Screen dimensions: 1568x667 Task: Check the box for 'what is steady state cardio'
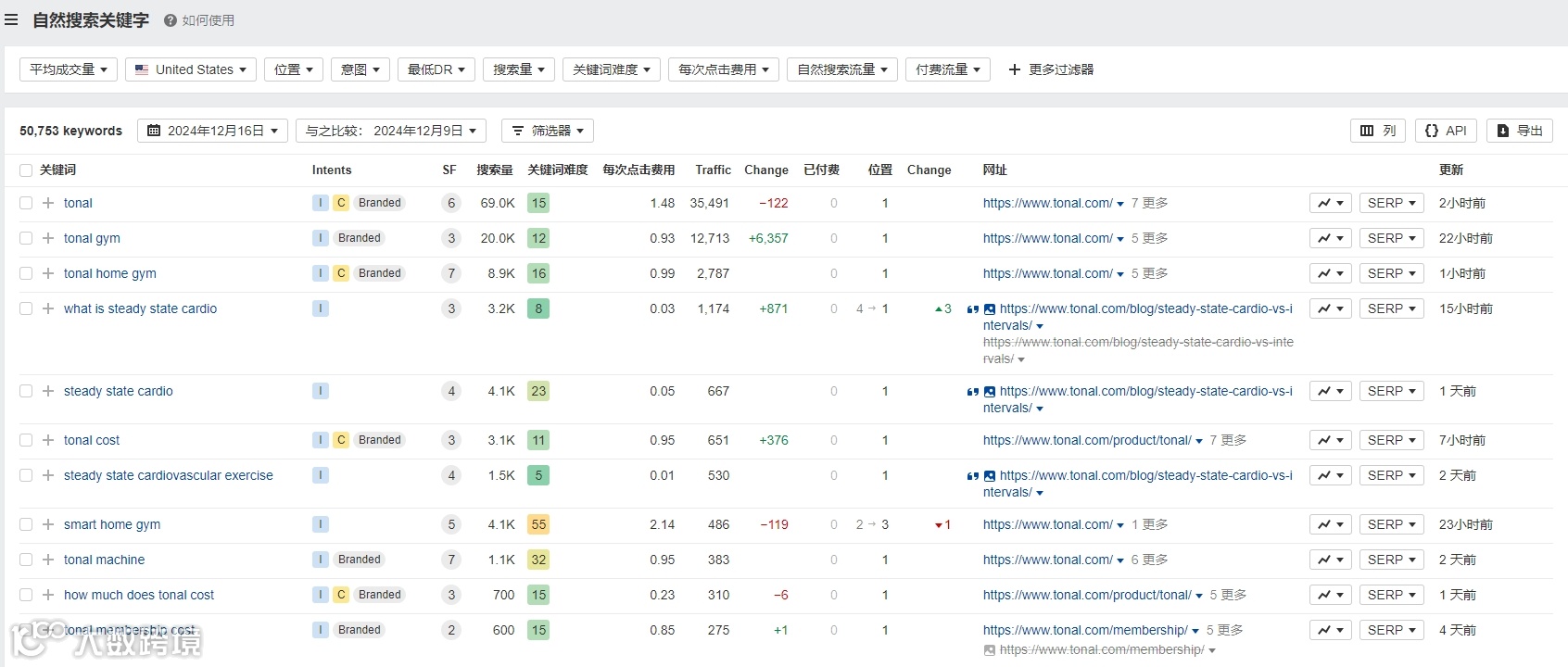click(26, 308)
